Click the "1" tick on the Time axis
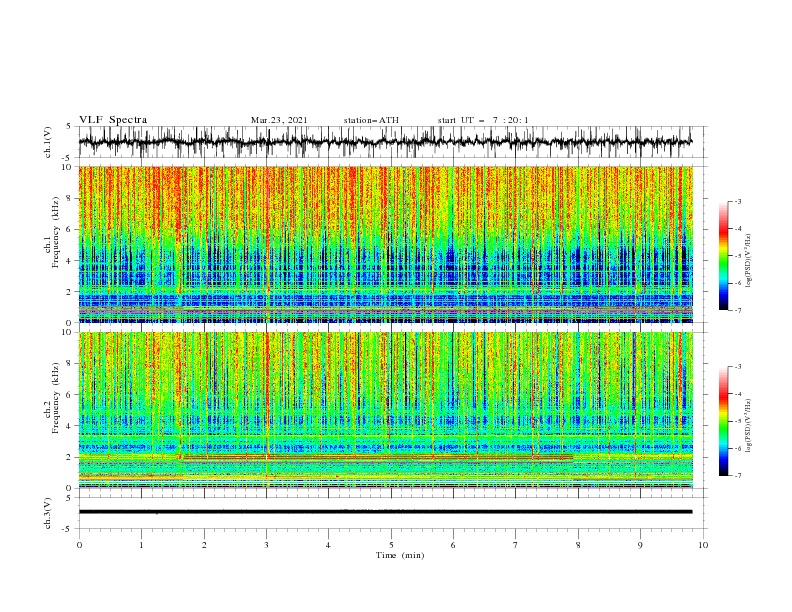The image size is (792, 612). click(x=141, y=545)
